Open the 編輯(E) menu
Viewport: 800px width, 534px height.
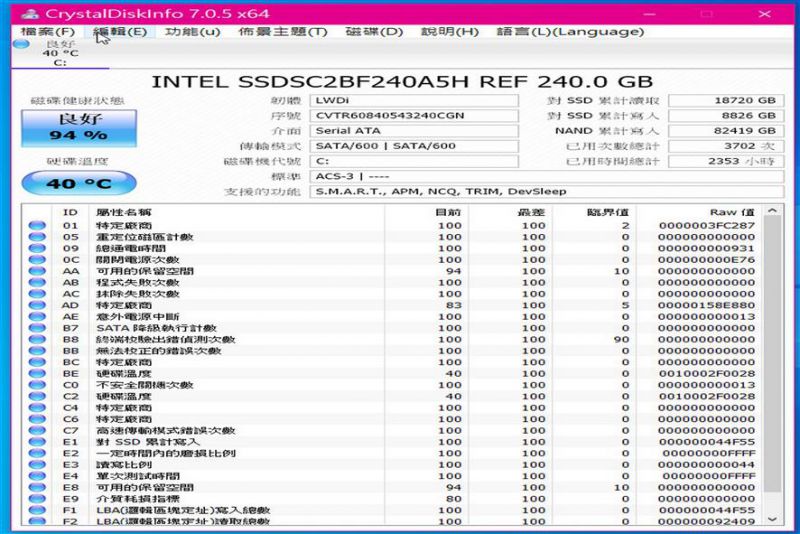120,32
